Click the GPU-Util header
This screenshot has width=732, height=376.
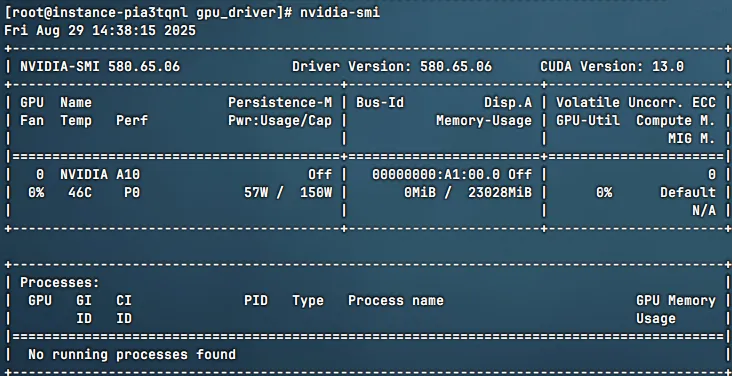[588, 121]
